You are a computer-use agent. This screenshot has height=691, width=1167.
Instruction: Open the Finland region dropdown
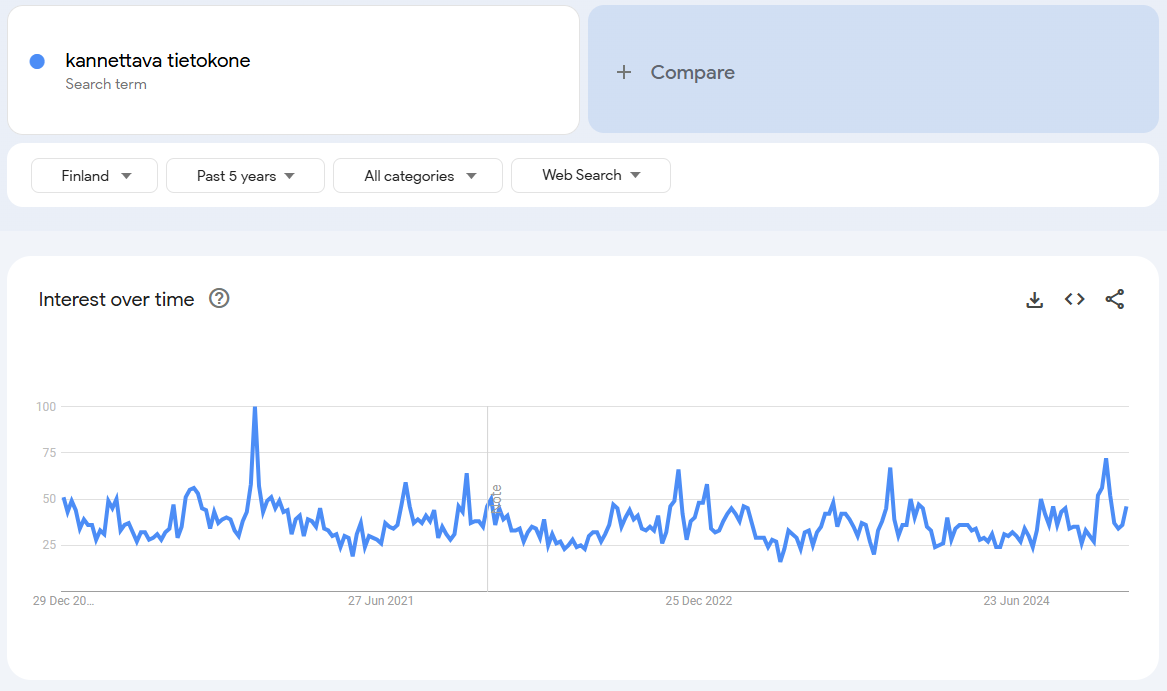tap(95, 176)
